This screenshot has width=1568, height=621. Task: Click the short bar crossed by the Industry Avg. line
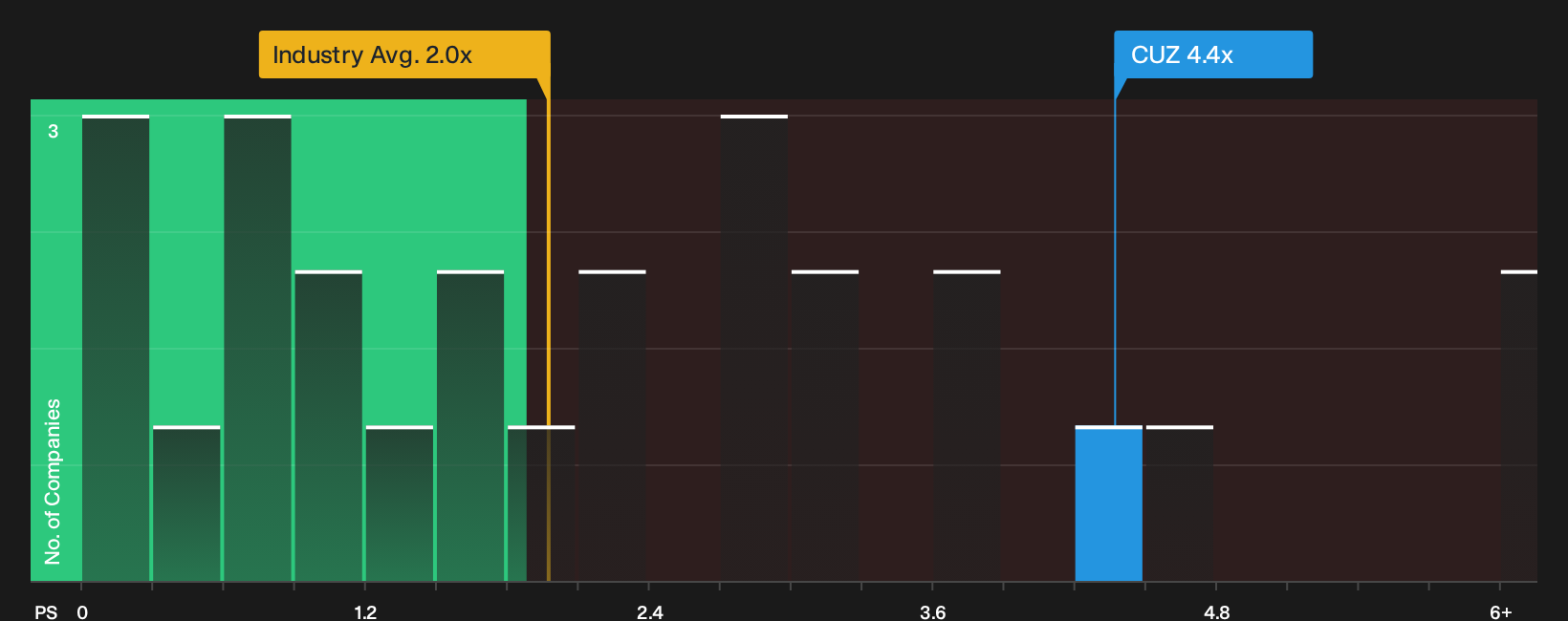point(541,503)
